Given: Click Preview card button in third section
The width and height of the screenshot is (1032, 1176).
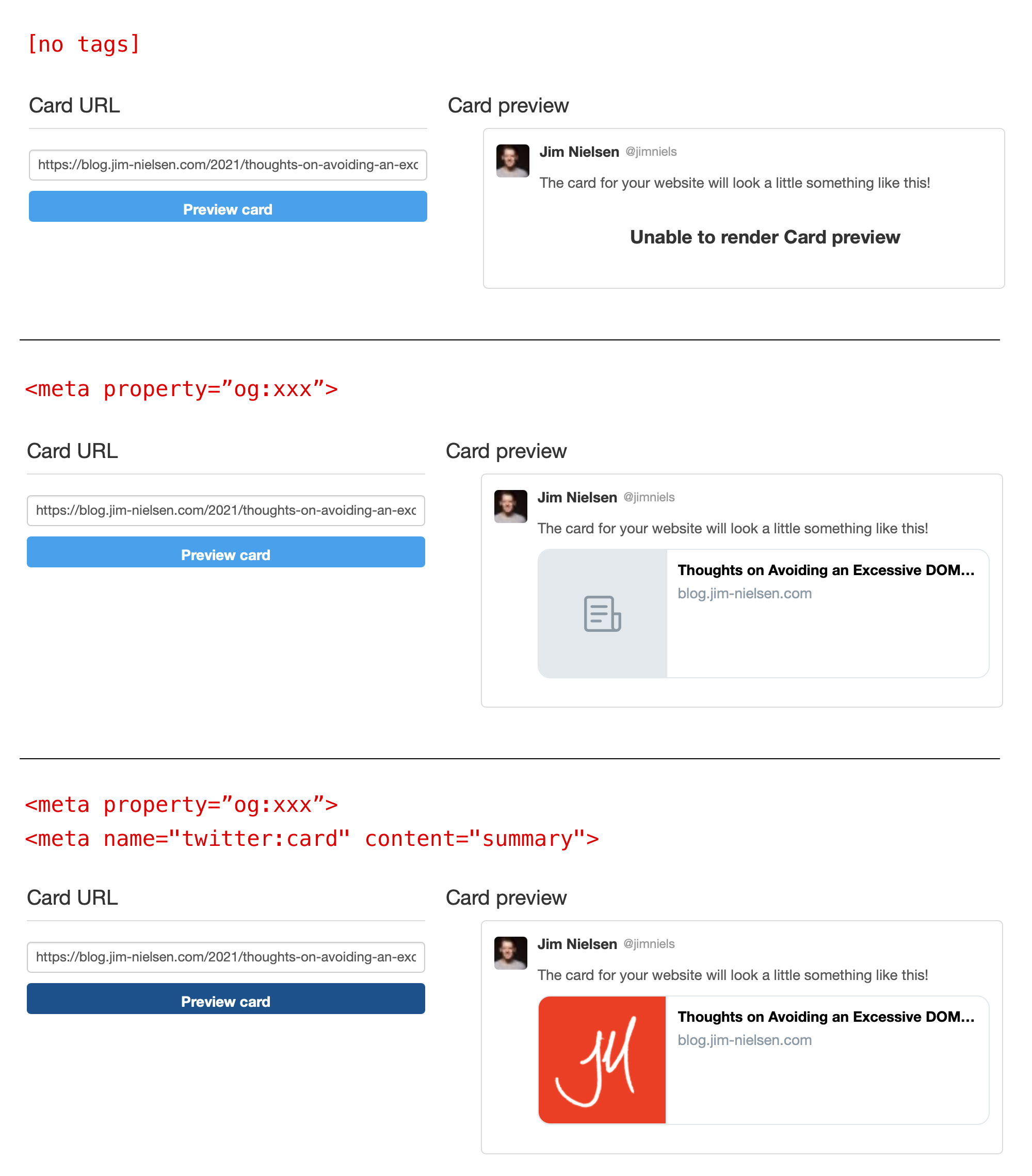Looking at the screenshot, I should [226, 1000].
